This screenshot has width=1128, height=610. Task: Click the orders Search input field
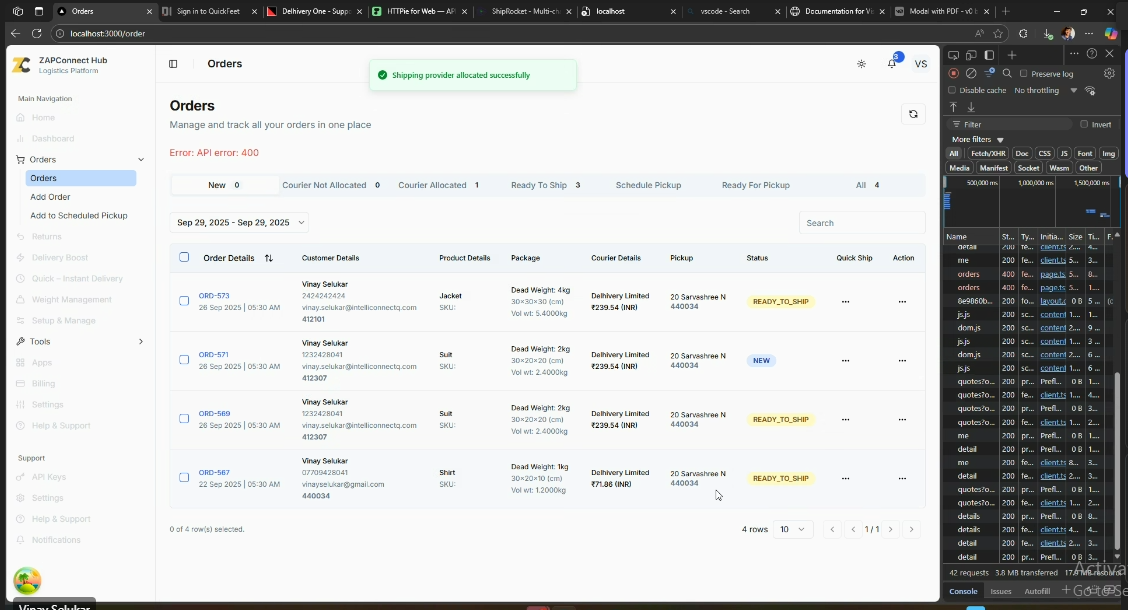861,223
